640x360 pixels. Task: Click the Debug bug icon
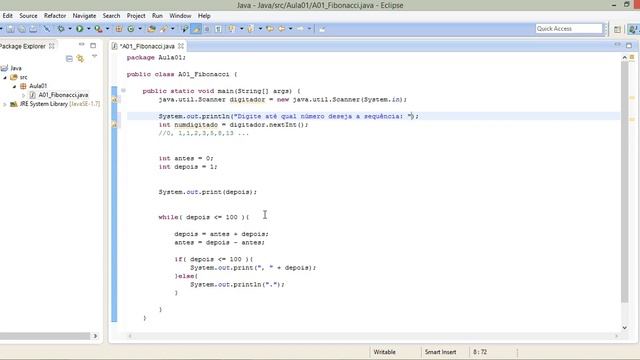61,29
